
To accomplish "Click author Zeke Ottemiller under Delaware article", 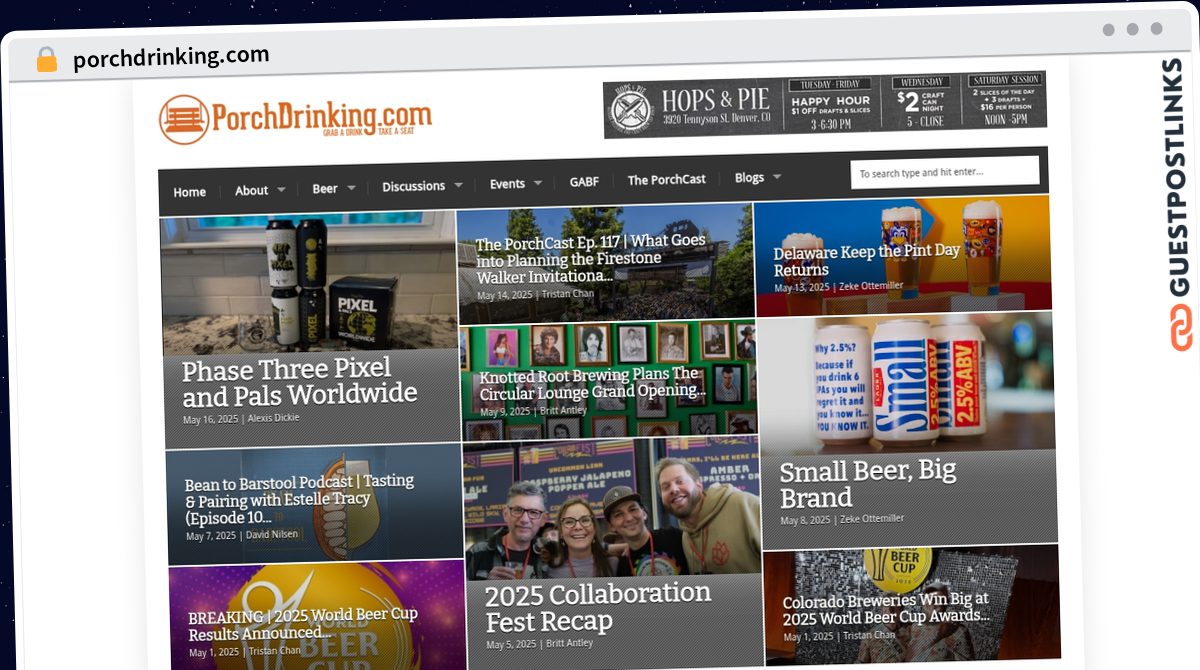I will [871, 286].
